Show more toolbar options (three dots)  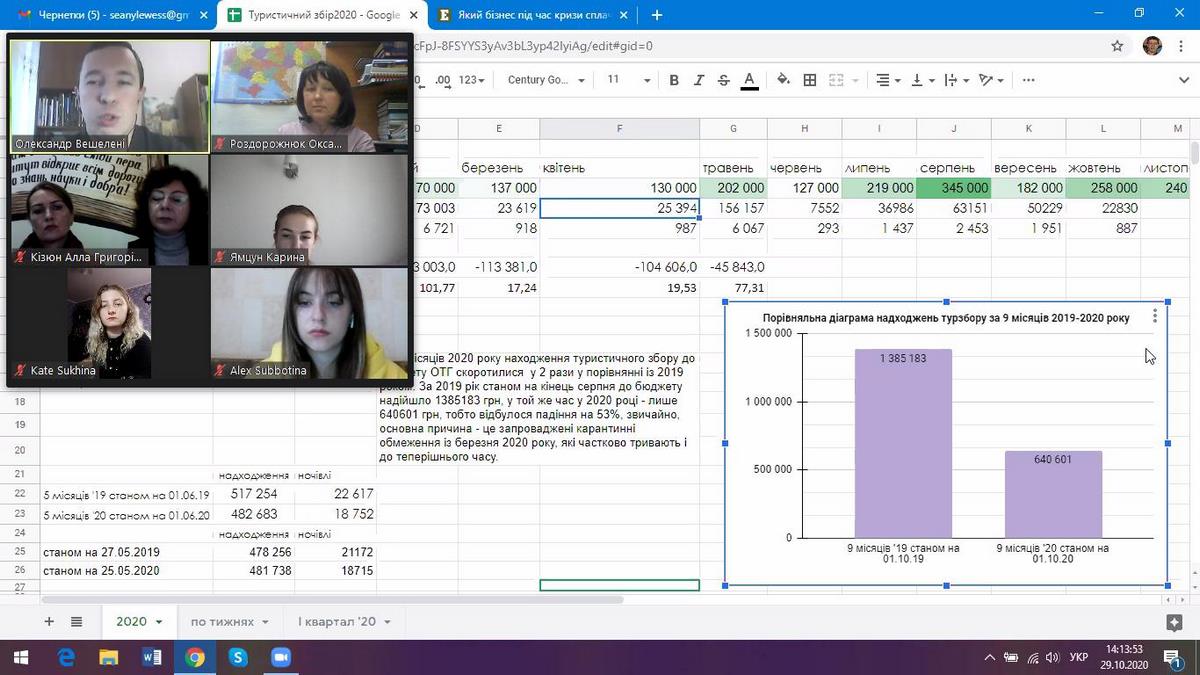click(x=1028, y=80)
